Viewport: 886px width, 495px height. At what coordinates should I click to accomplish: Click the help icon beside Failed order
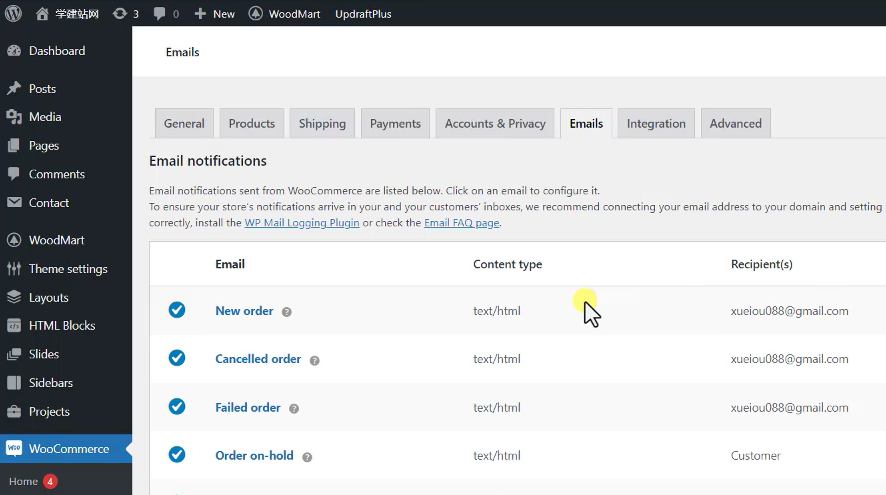tap(294, 408)
